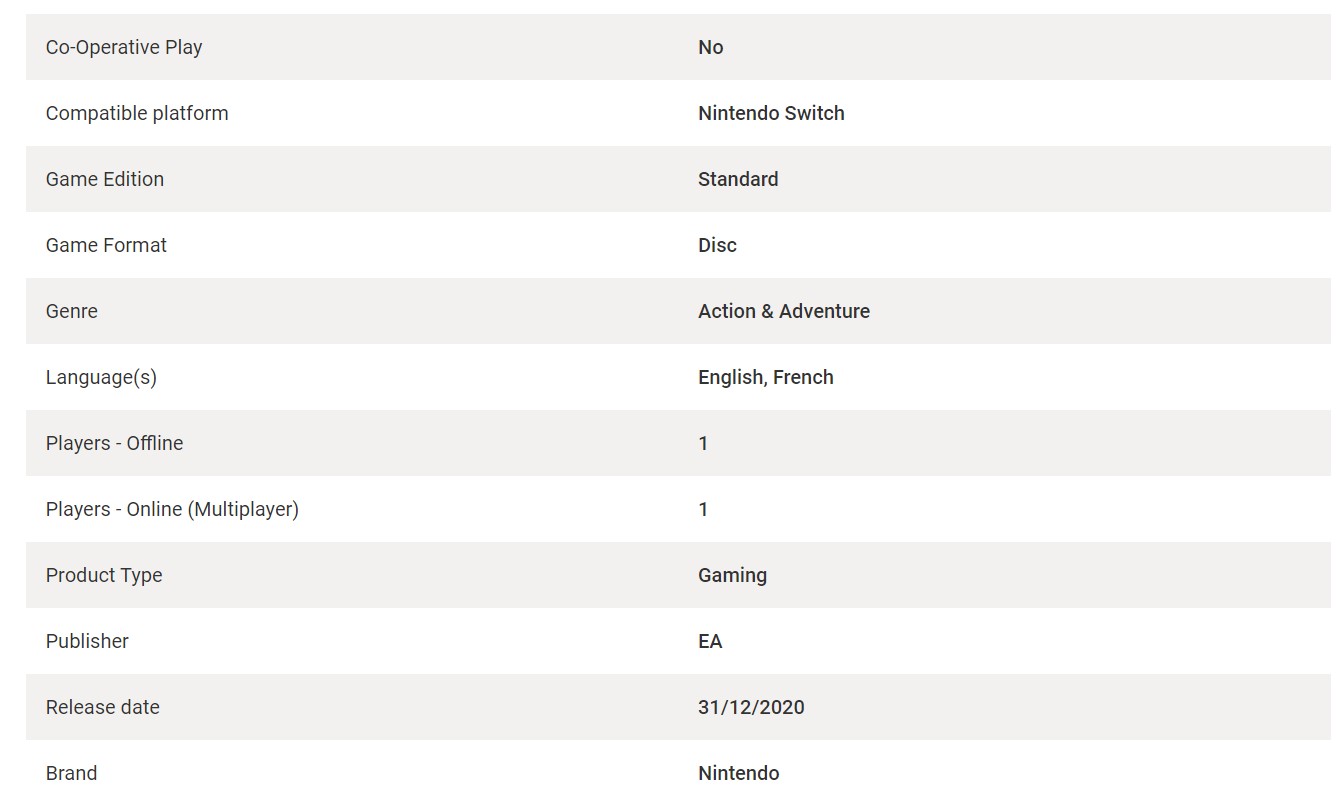Image resolution: width=1340 pixels, height=806 pixels.
Task: Select the Action & Adventure value
Action: click(784, 311)
